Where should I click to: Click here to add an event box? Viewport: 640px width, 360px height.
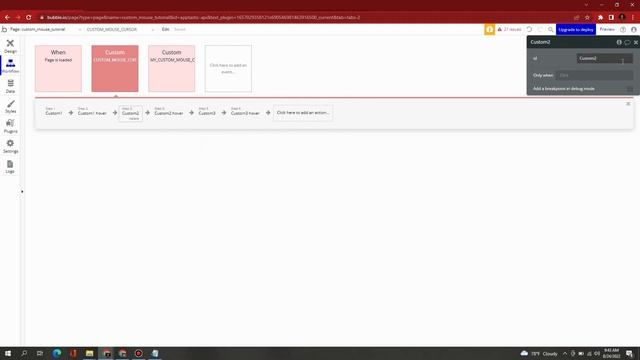pos(228,68)
